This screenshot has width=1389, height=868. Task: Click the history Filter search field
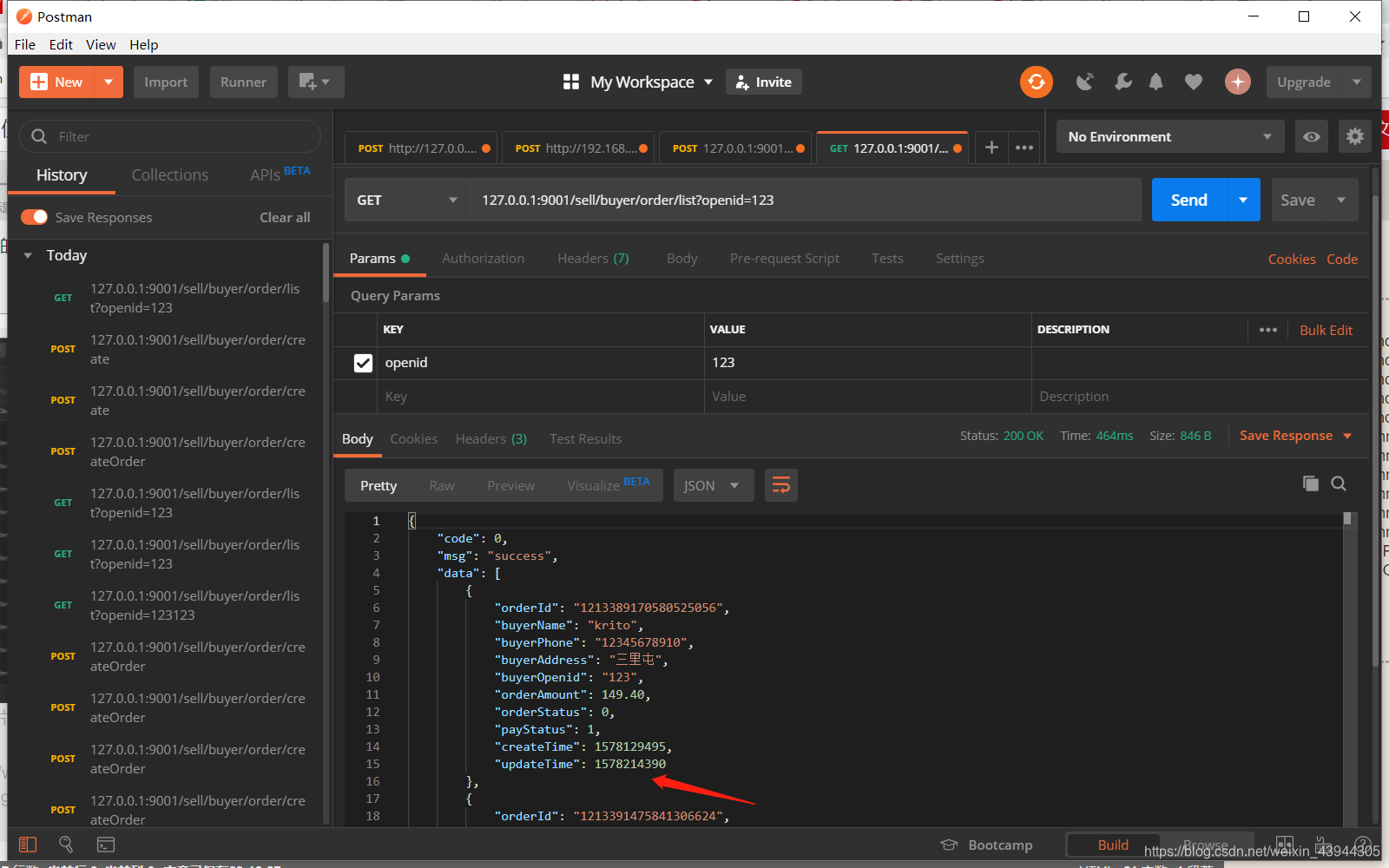coord(170,136)
